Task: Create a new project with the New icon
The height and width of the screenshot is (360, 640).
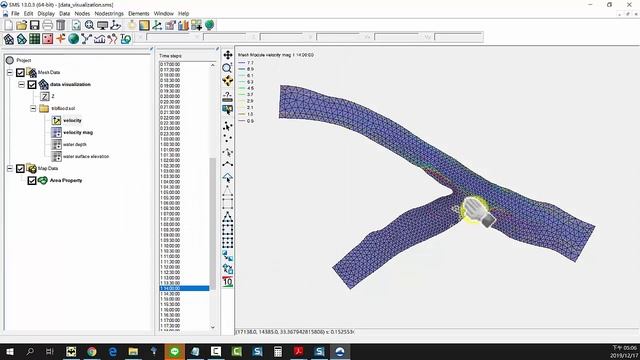Action: tap(9, 25)
